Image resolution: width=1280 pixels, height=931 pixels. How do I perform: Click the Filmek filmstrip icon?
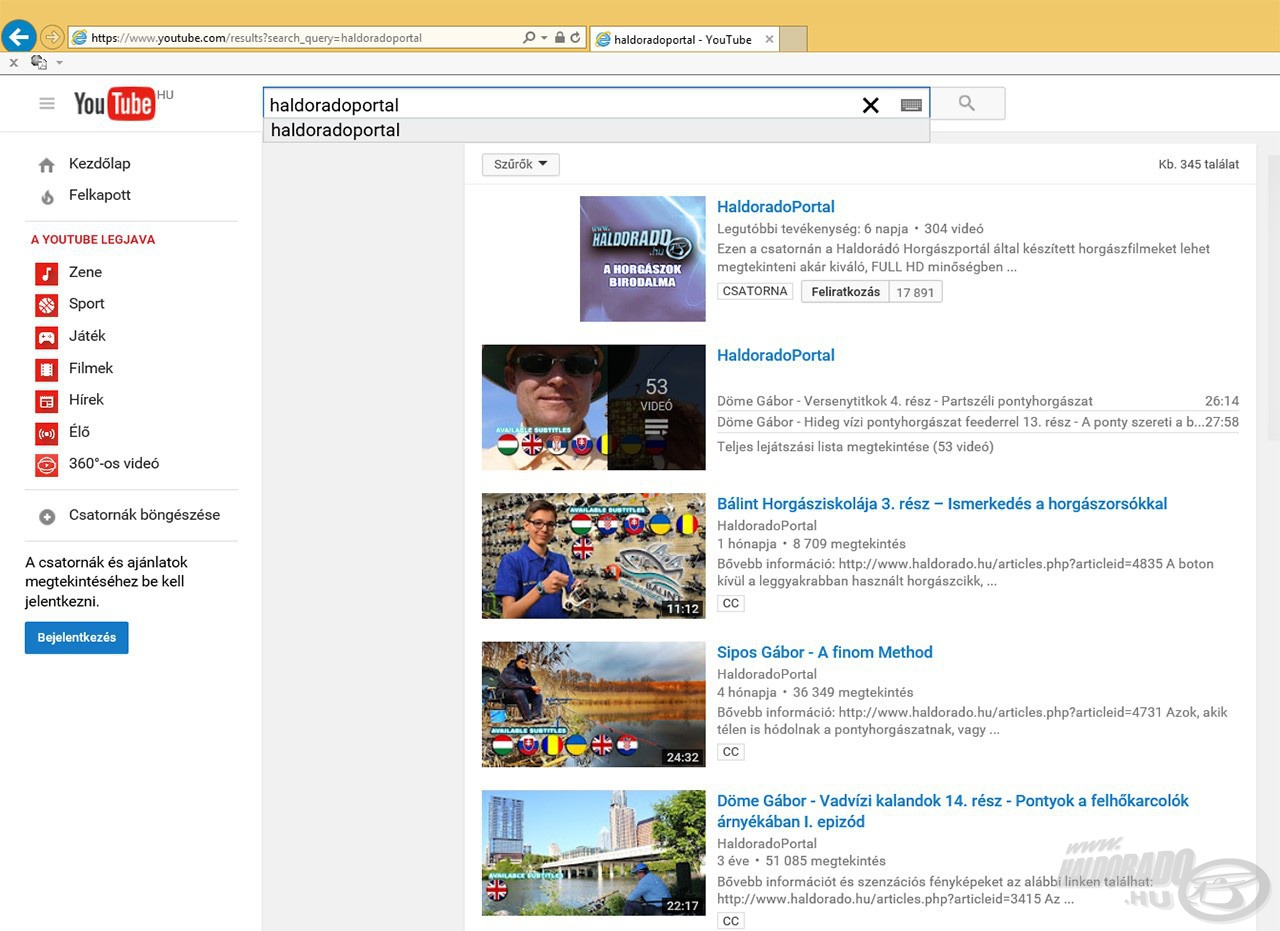(47, 369)
